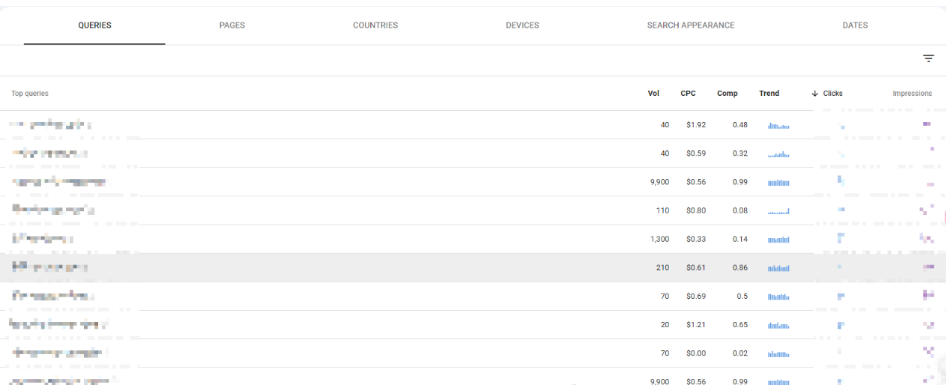The height and width of the screenshot is (385, 946).
Task: Click the trend sparkline in the $0.61 row
Action: pos(778,268)
